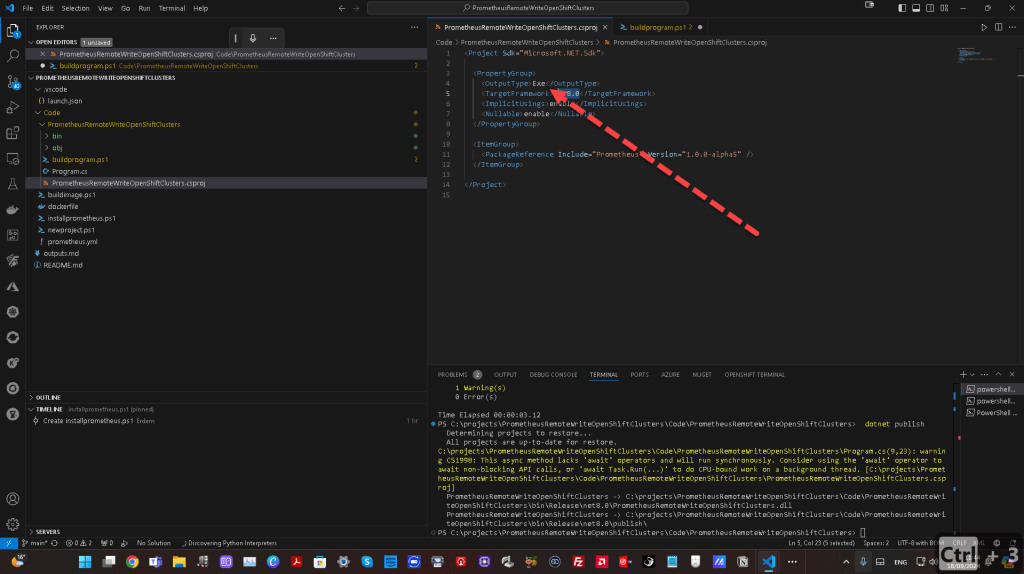Click No Solution in the status bar
Image resolution: width=1024 pixels, height=574 pixels.
(153, 543)
